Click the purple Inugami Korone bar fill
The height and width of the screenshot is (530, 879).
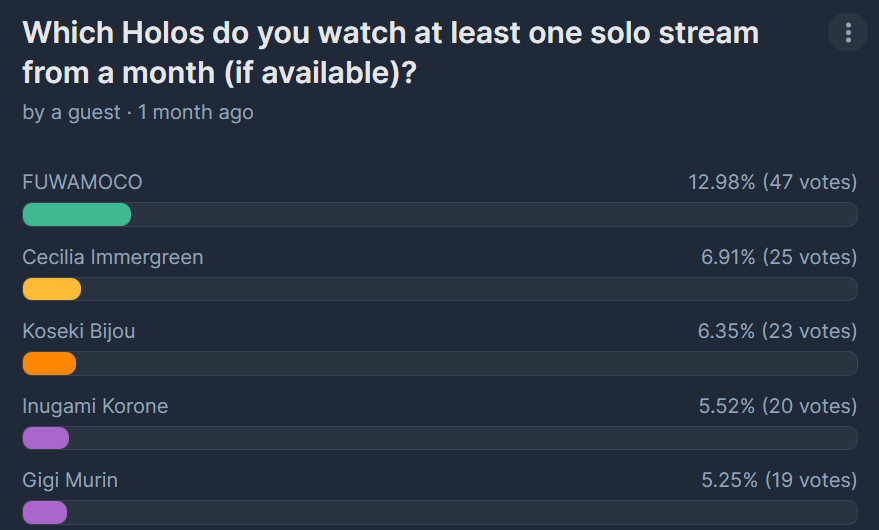click(46, 438)
